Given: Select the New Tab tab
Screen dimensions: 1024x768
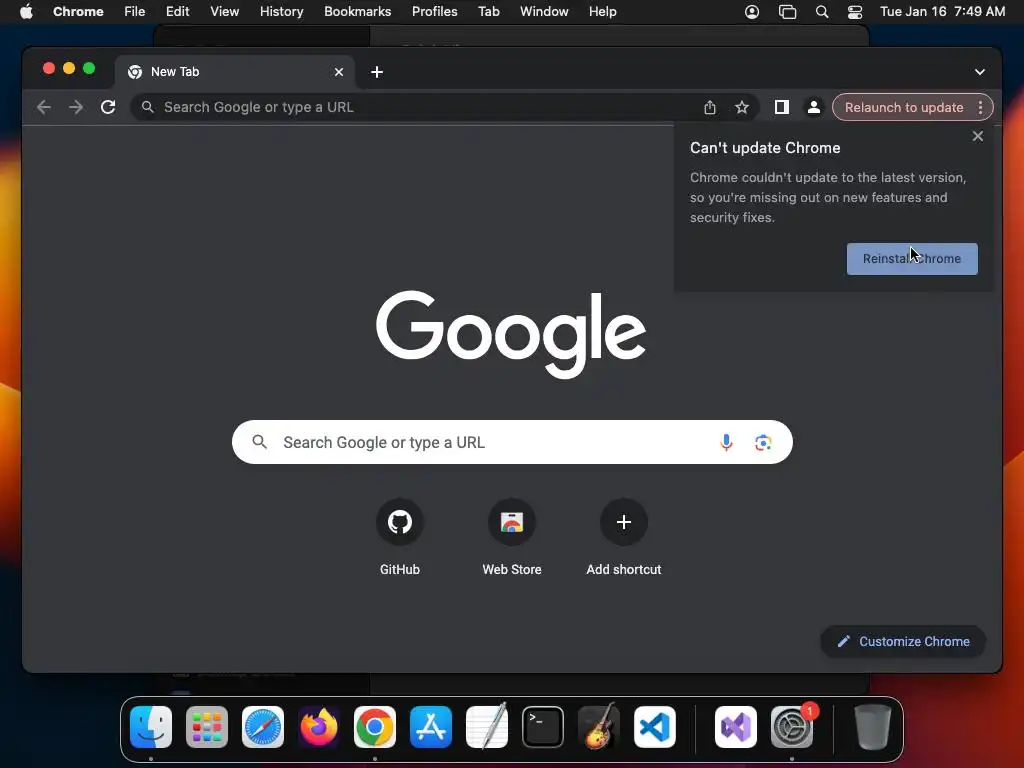Looking at the screenshot, I should [x=235, y=72].
